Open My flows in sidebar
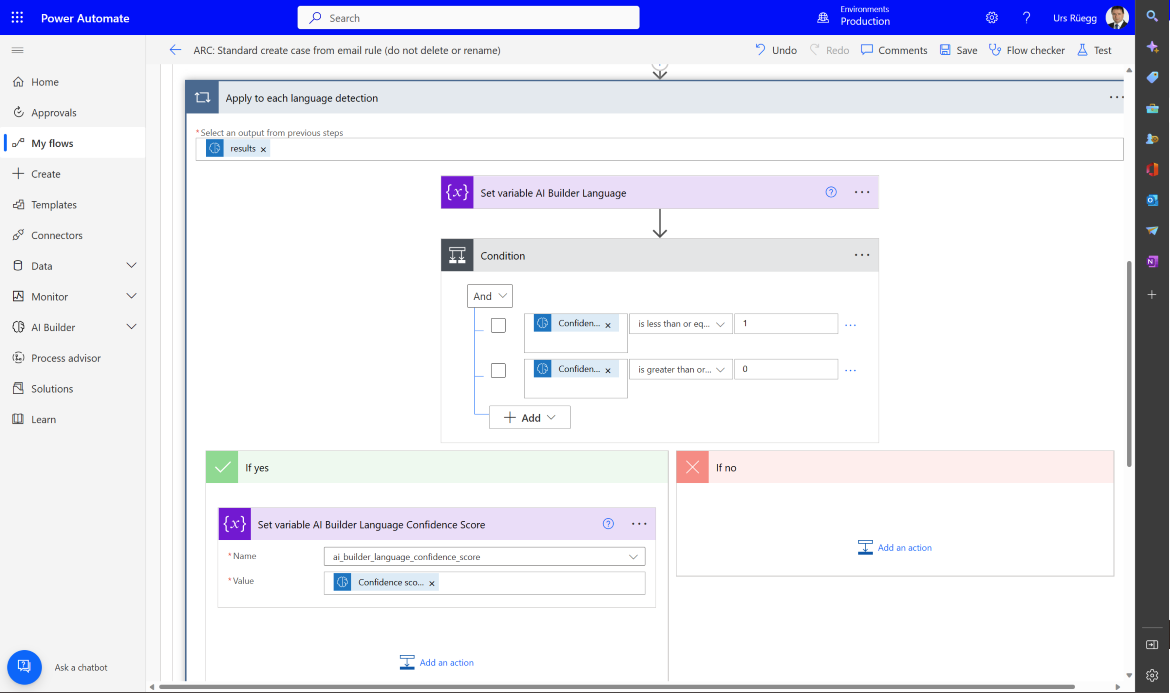The height and width of the screenshot is (693, 1170). 72,143
